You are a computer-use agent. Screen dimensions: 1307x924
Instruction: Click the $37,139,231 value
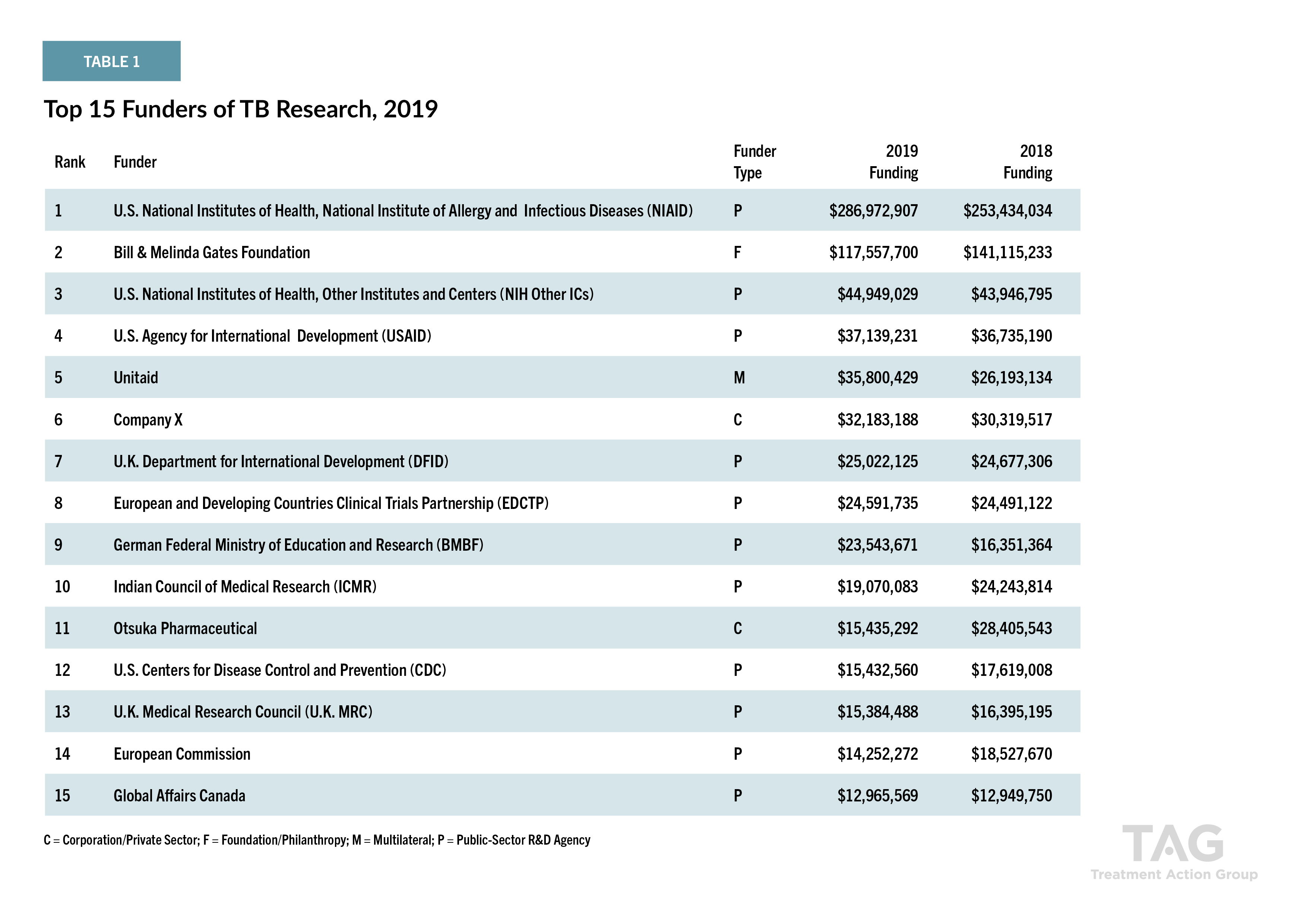[877, 336]
